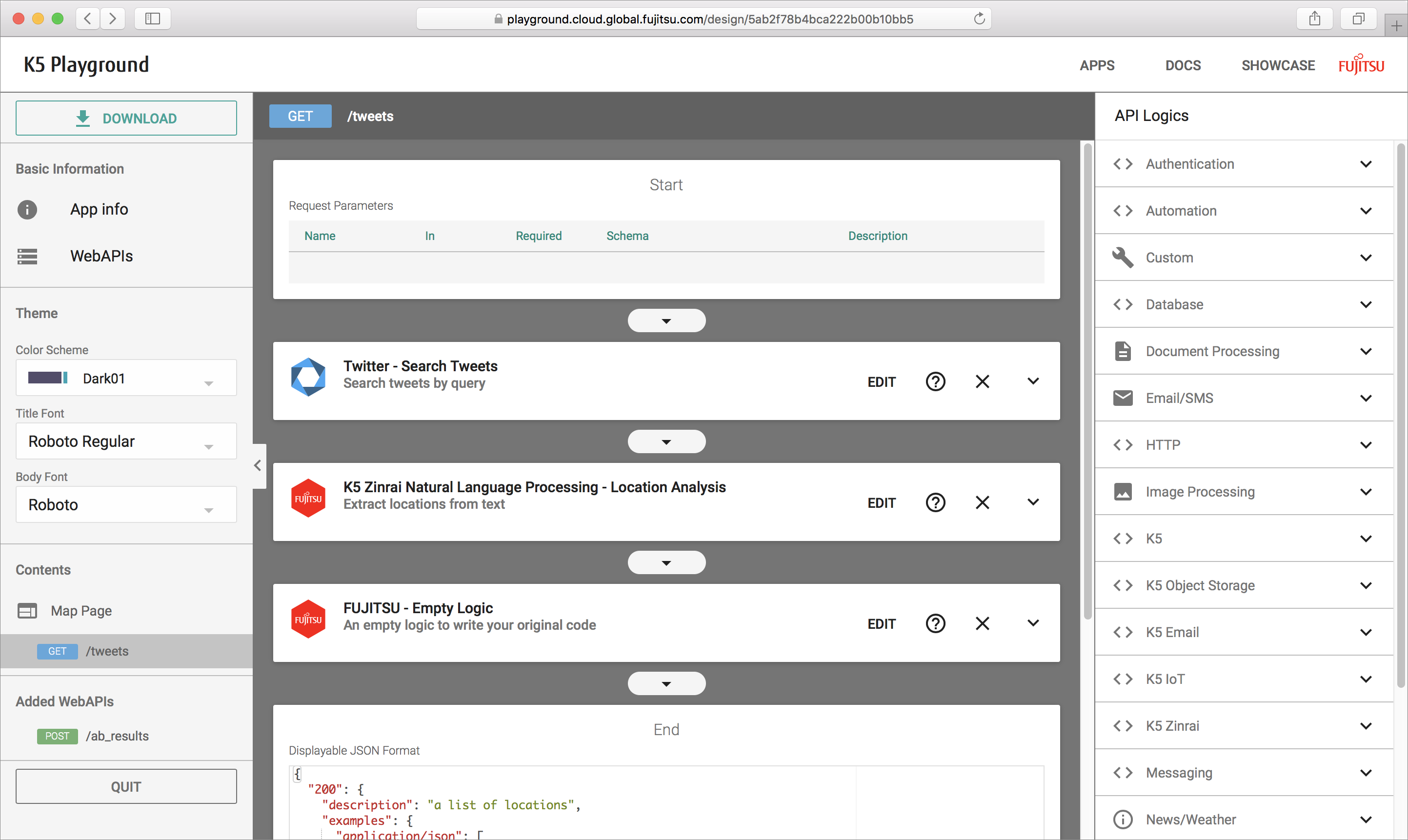Click the Fujitsu logo in header
This screenshot has height=840, width=1408.
click(1361, 64)
